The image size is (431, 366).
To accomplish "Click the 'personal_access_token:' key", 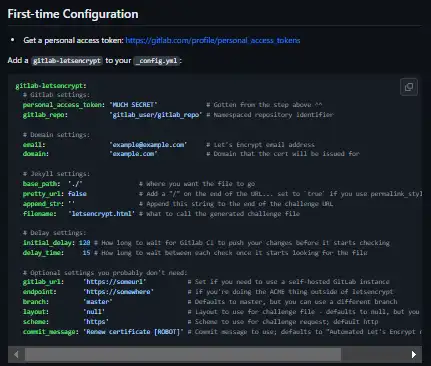I will pos(64,105).
